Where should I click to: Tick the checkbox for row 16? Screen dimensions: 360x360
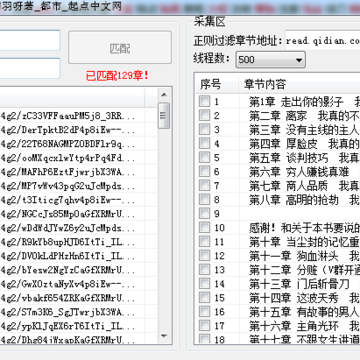pos(204,312)
